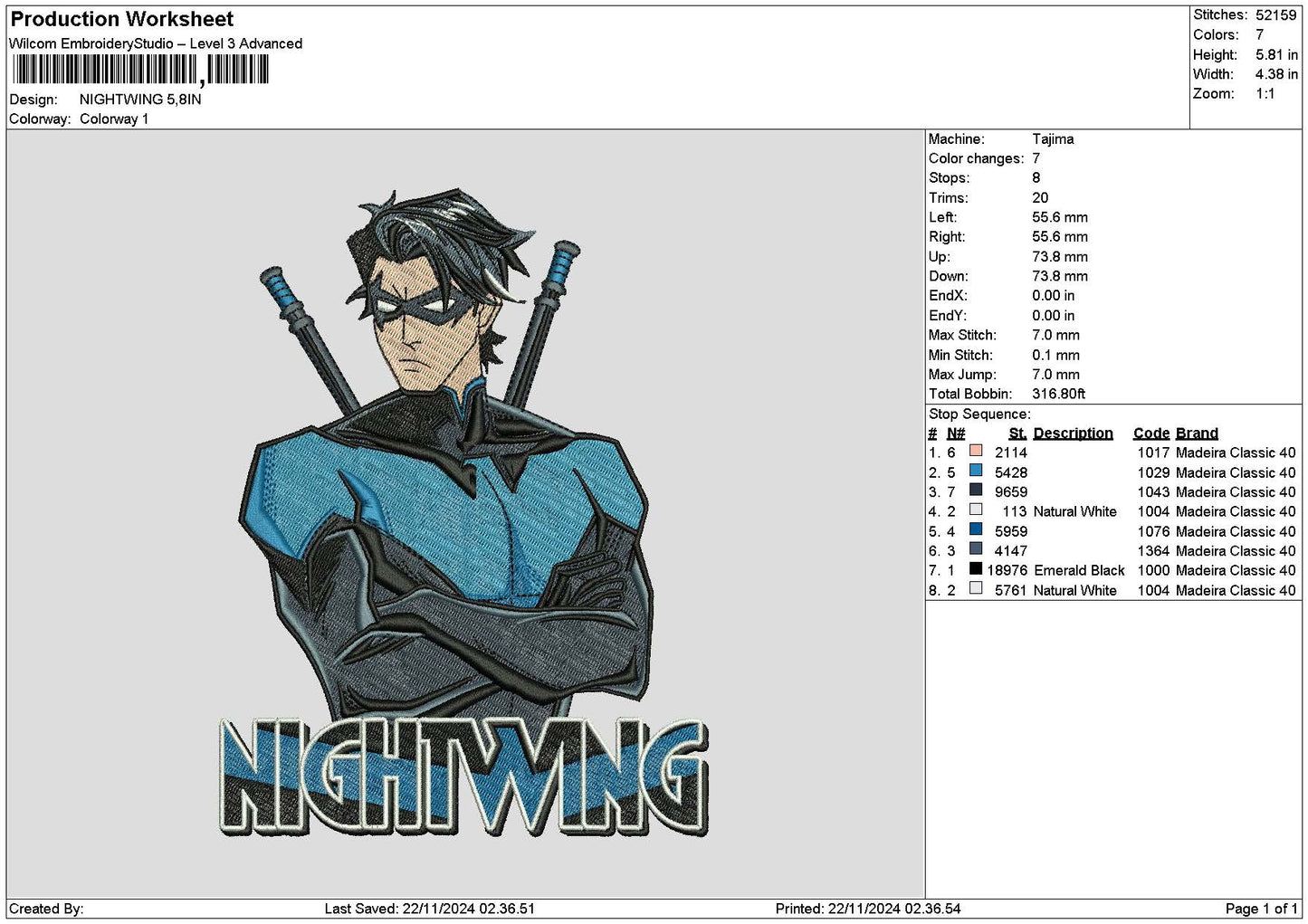Select the white swatch in stop row 4
The width and height of the screenshot is (1308, 924).
pyautogui.click(x=975, y=510)
